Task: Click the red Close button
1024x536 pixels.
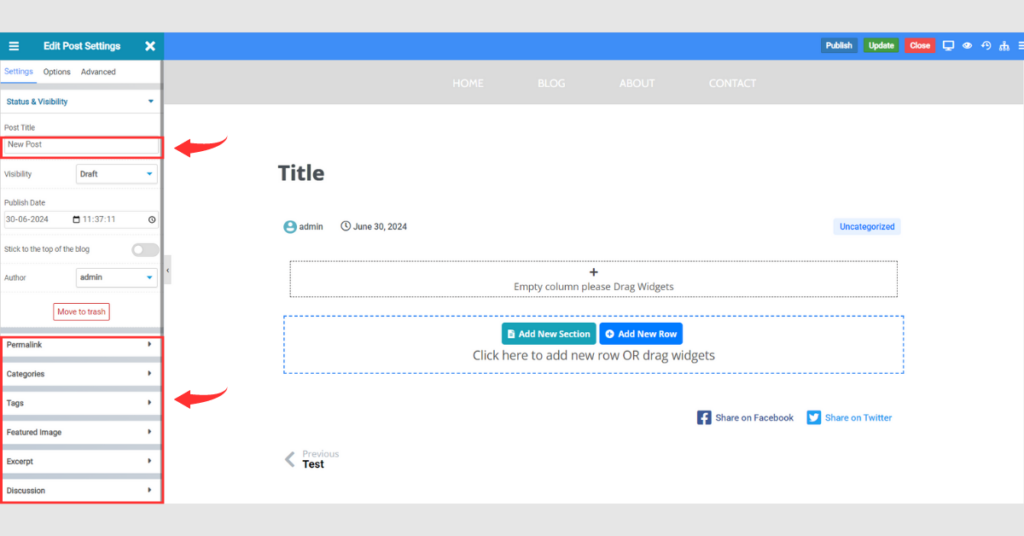Action: [920, 46]
